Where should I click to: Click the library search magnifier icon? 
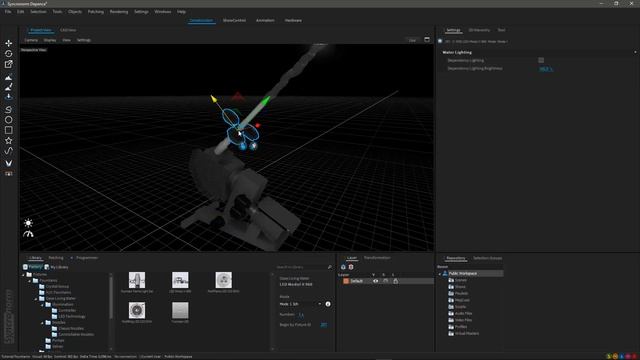point(330,267)
